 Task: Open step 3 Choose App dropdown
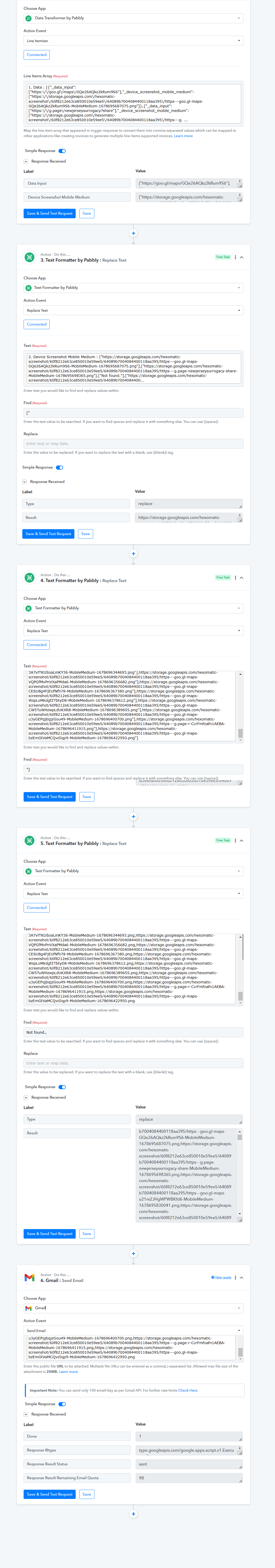[x=133, y=288]
